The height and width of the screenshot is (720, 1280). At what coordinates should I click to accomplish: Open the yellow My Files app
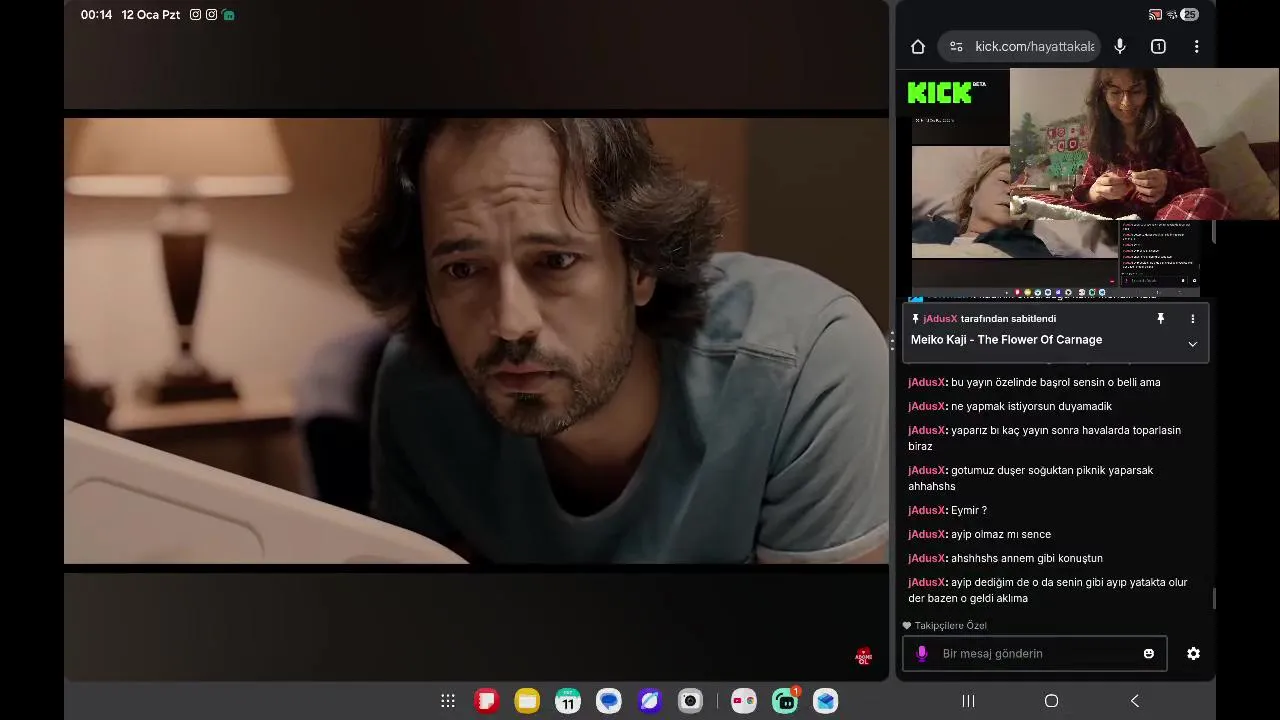527,701
